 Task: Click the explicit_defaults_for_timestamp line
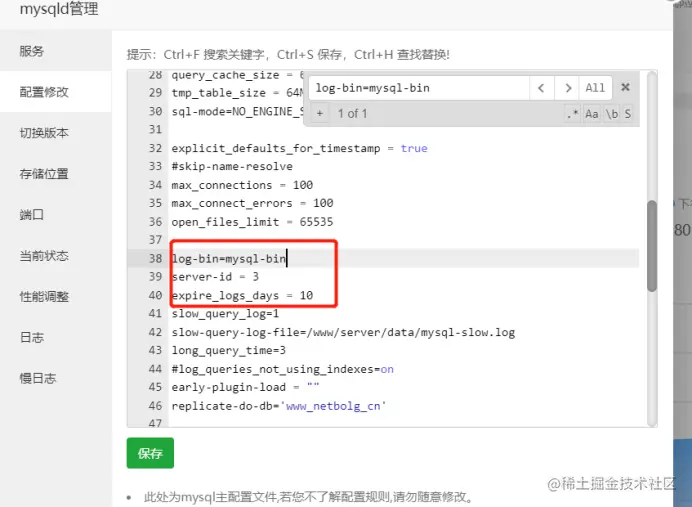[299, 148]
